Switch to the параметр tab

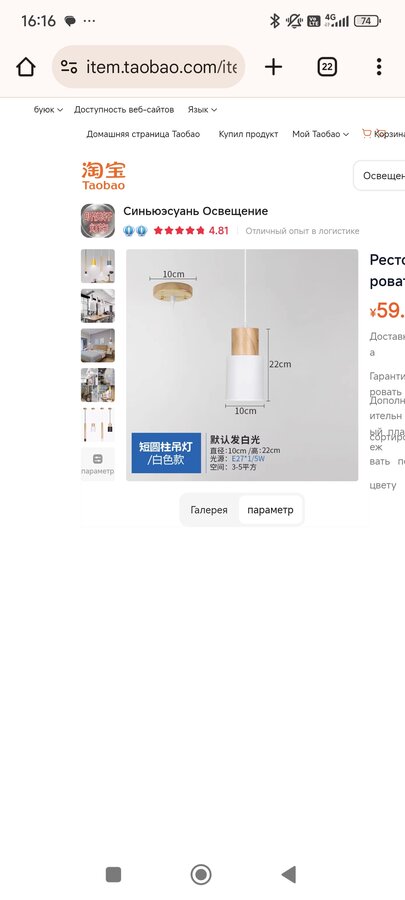point(270,510)
